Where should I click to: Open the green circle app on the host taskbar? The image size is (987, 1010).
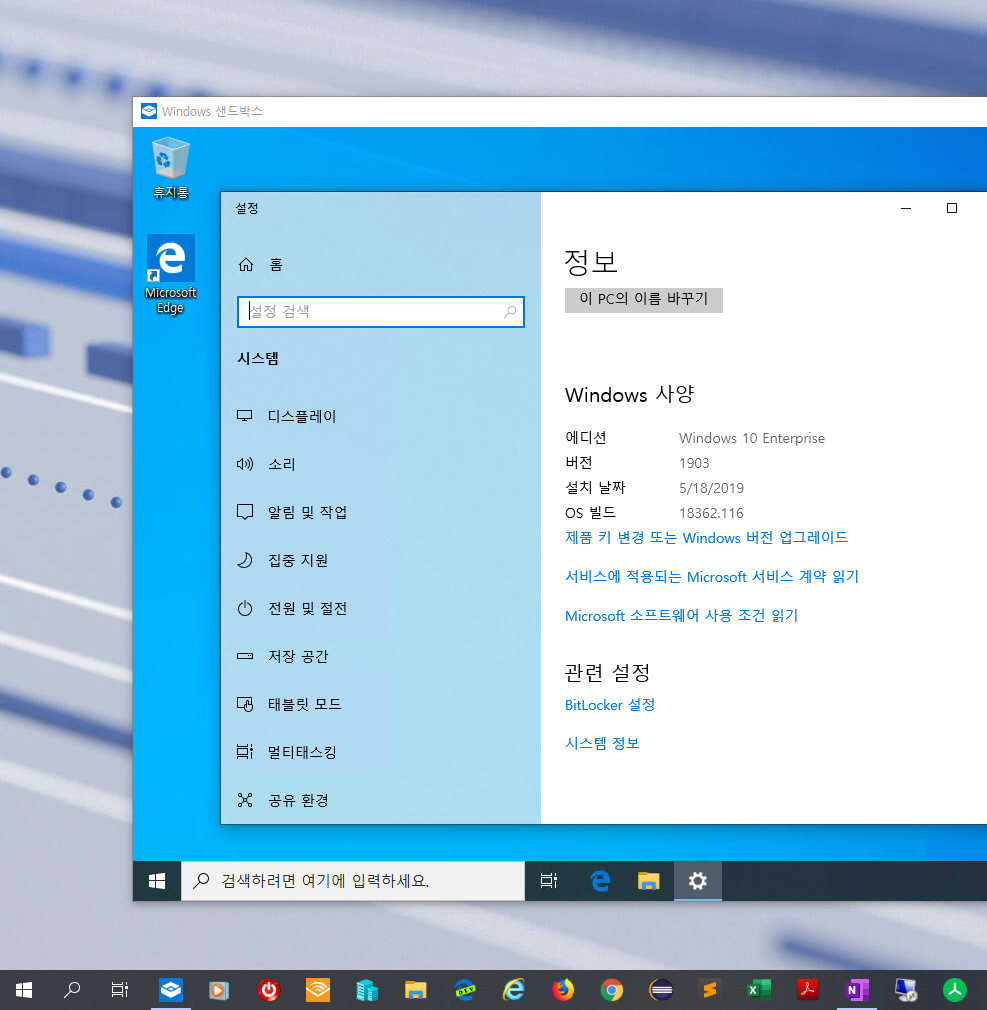point(955,990)
